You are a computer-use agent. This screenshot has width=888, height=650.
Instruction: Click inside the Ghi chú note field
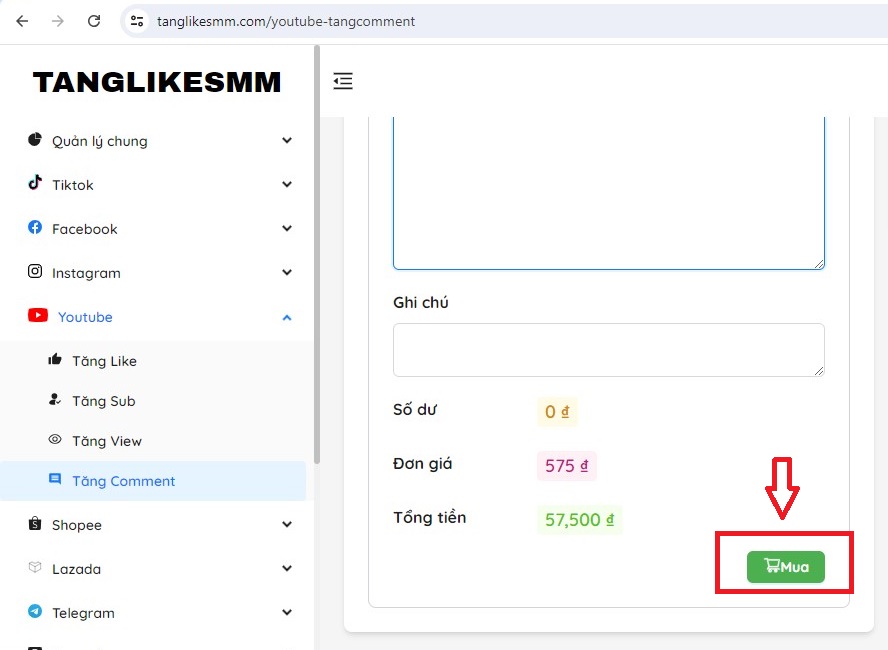tap(609, 350)
